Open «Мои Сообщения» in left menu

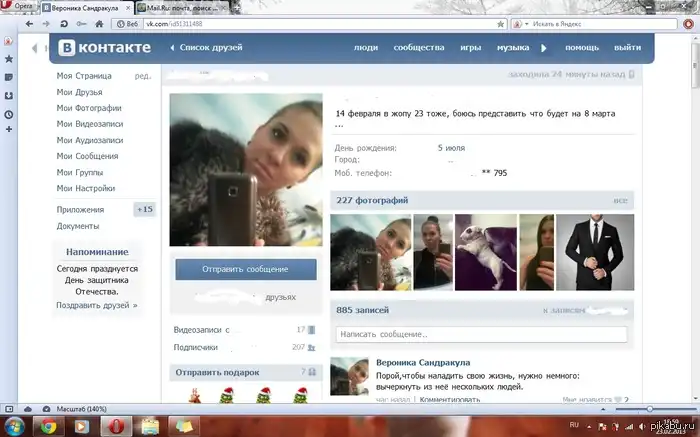[87, 156]
